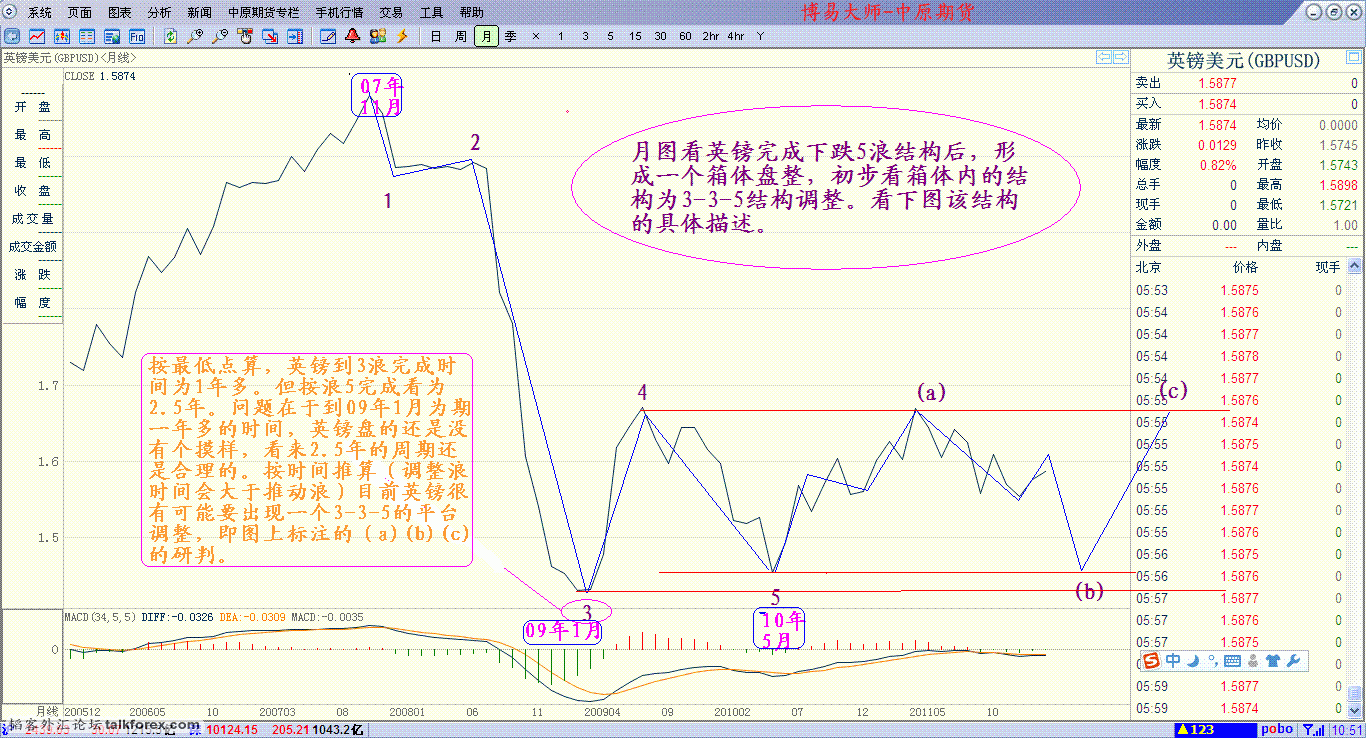Open the 新闻 menu
The height and width of the screenshot is (738, 1366).
pyautogui.click(x=199, y=13)
